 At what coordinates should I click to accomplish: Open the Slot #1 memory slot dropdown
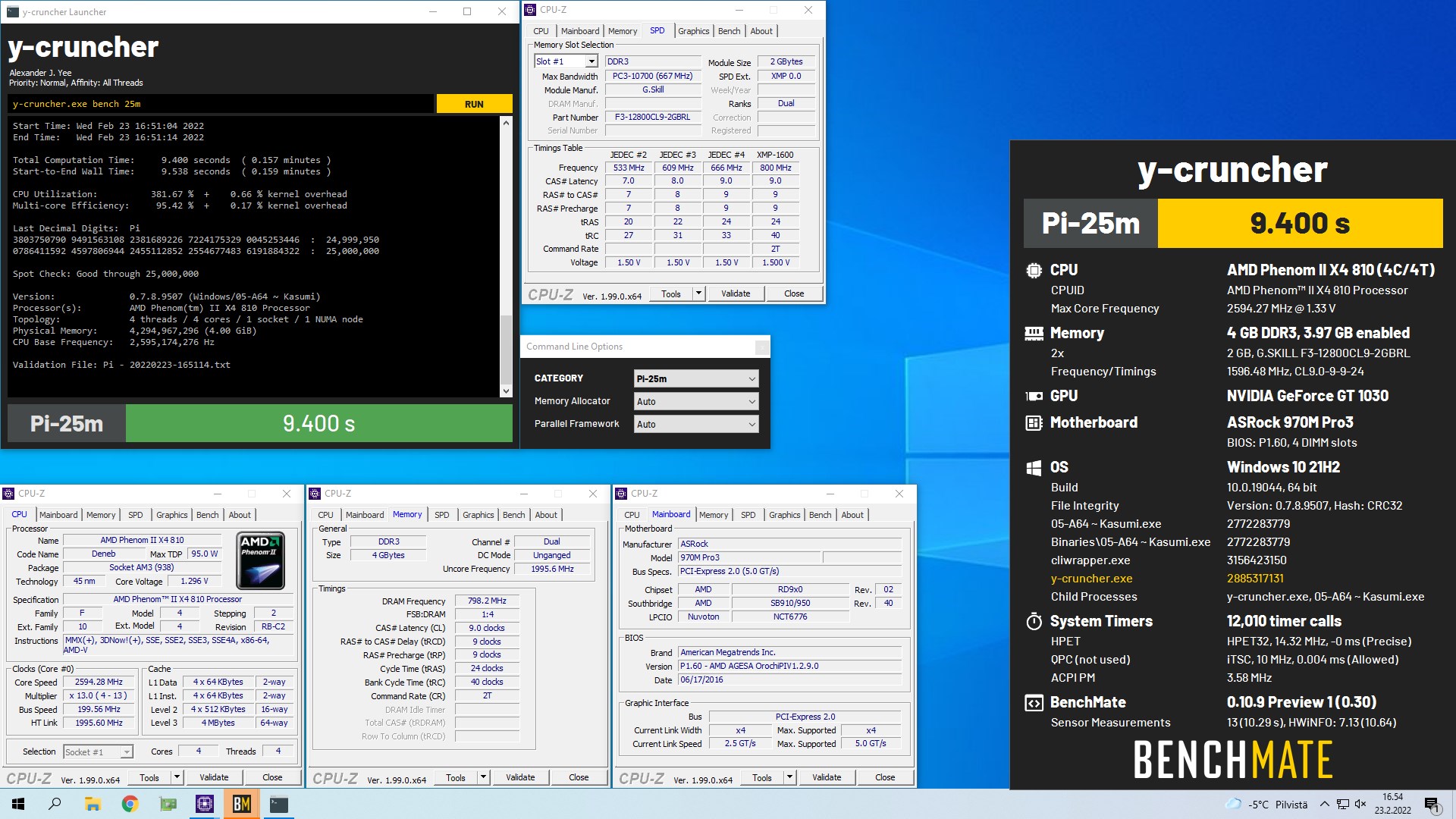[566, 61]
